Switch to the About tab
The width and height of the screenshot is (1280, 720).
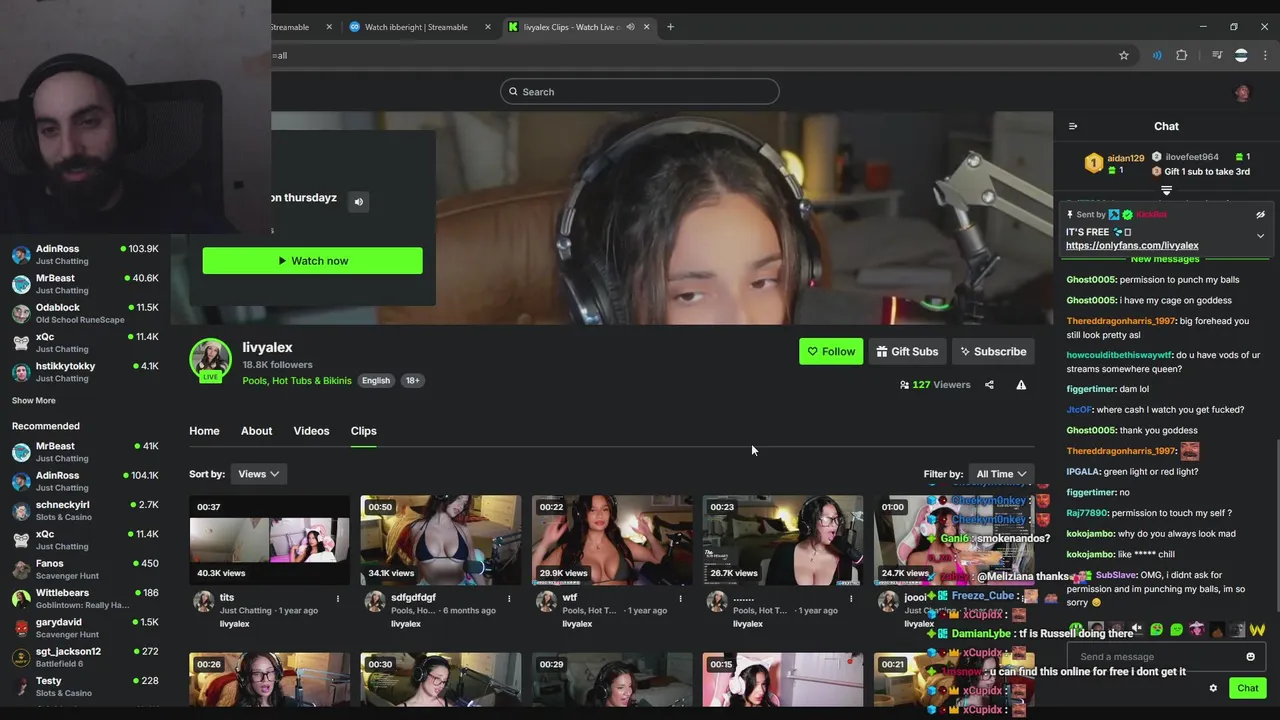click(256, 431)
